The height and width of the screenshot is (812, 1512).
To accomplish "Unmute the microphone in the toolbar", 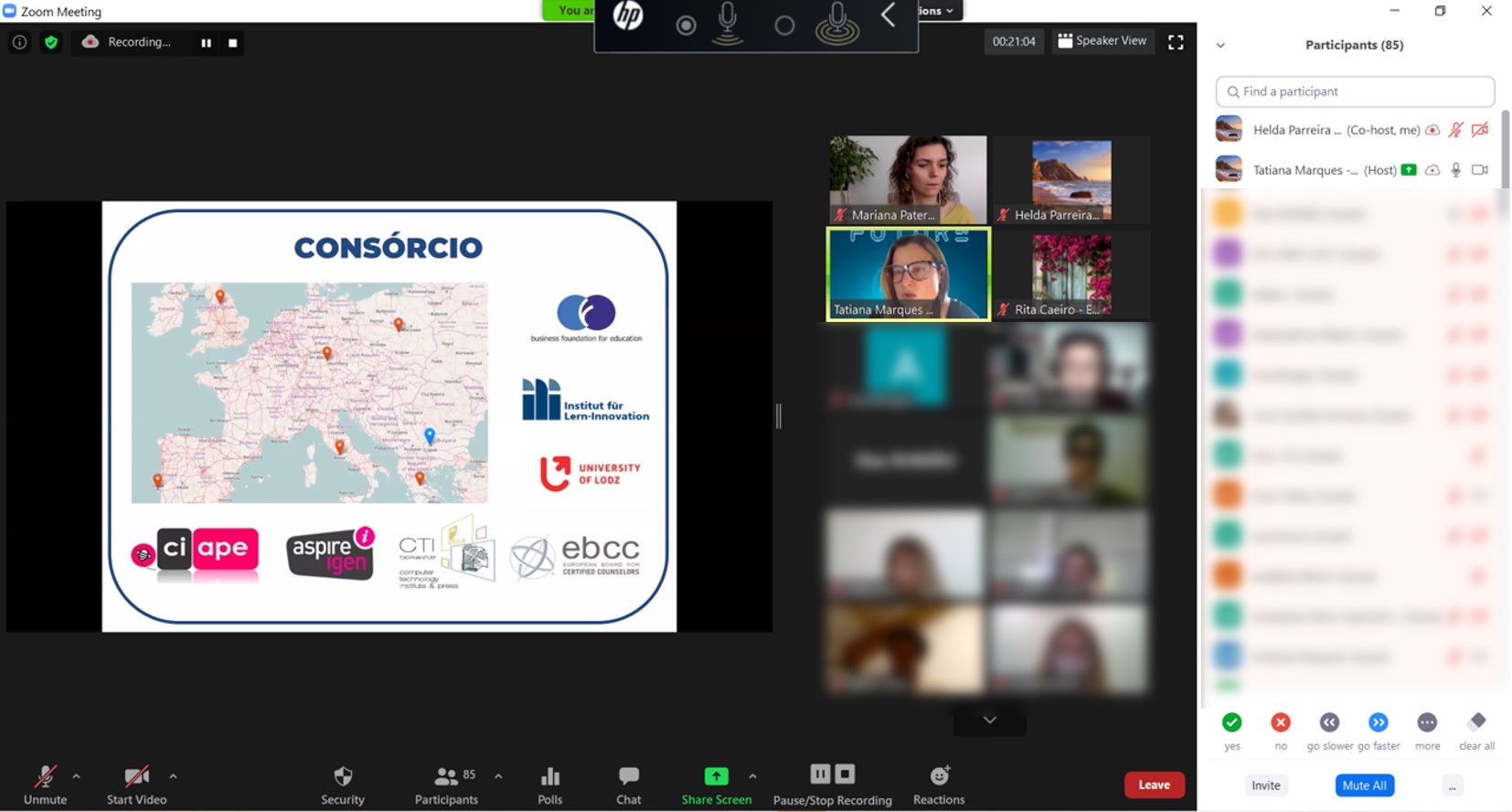I will pos(45,785).
